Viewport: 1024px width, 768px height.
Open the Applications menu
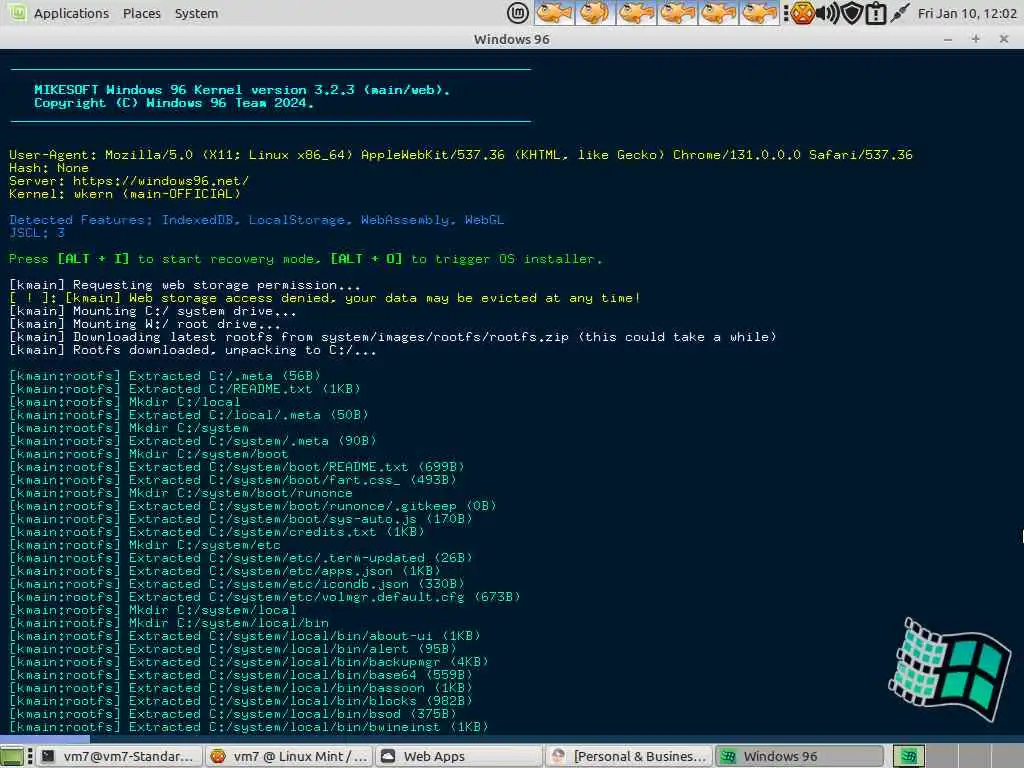click(x=71, y=13)
